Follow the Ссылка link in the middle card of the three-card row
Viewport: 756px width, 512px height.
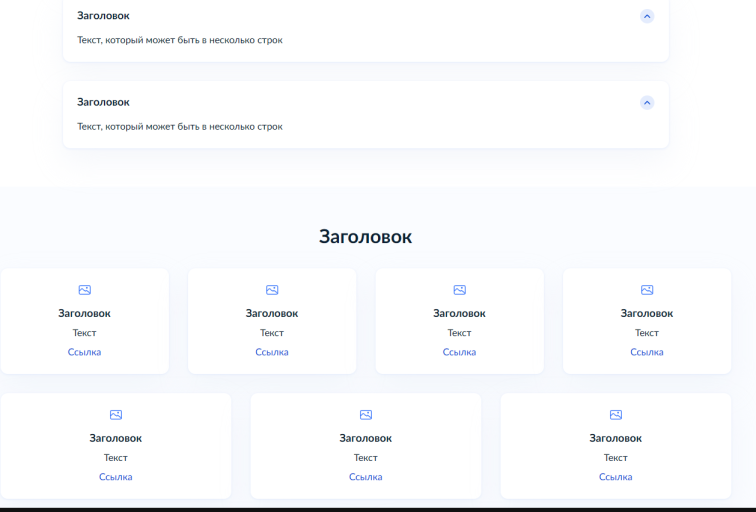pos(366,477)
